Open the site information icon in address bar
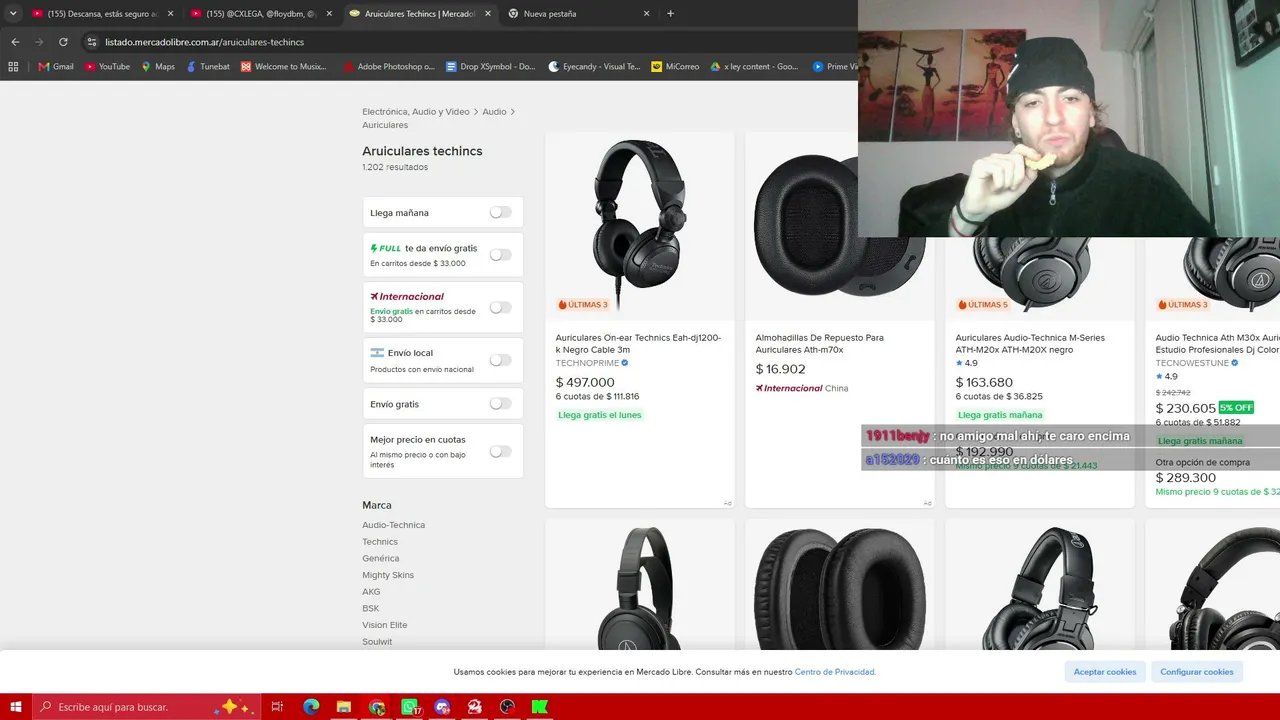Screen dimensions: 1280x720 [92, 42]
